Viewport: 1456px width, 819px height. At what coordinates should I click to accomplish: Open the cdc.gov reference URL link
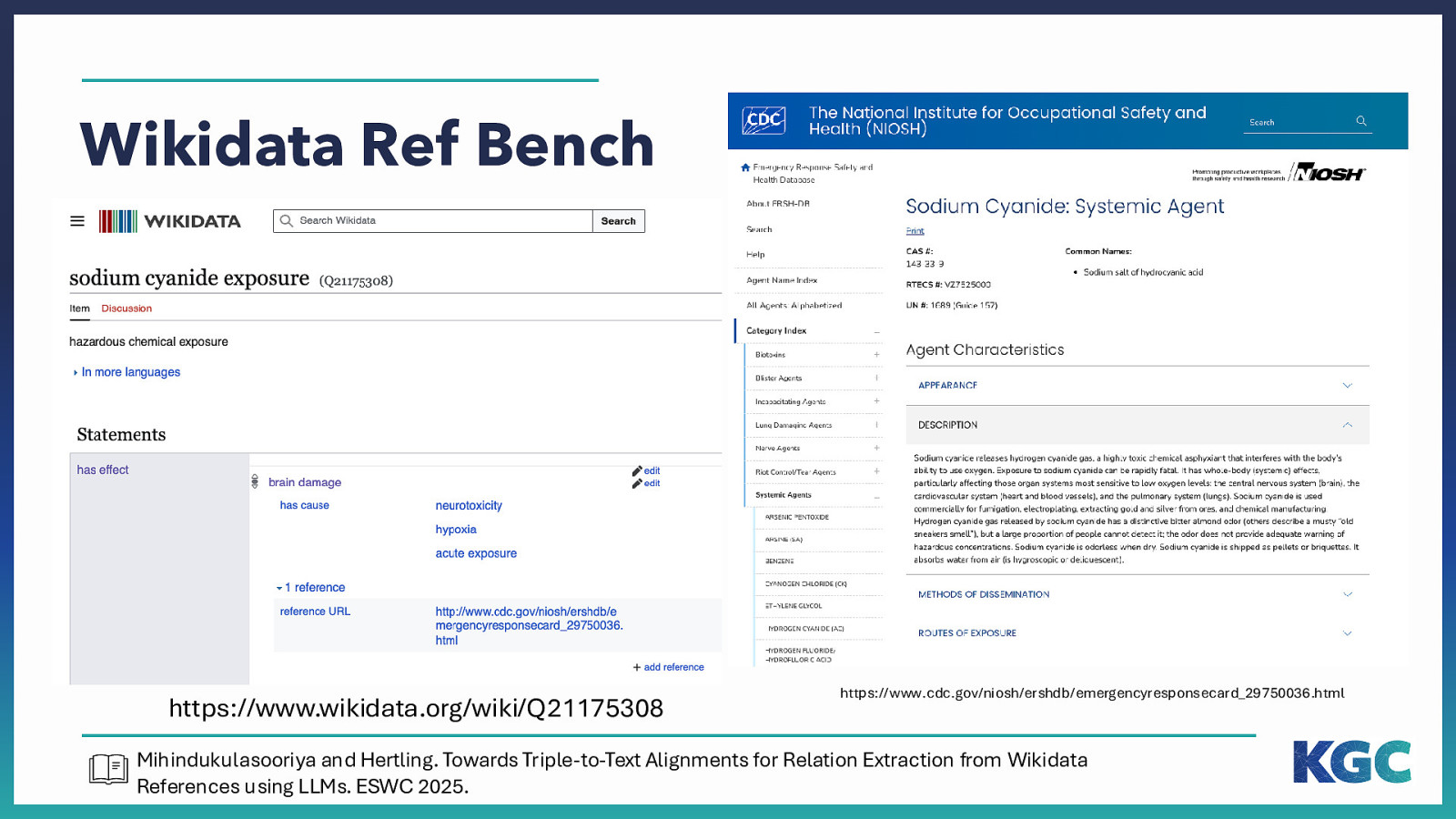click(x=529, y=626)
